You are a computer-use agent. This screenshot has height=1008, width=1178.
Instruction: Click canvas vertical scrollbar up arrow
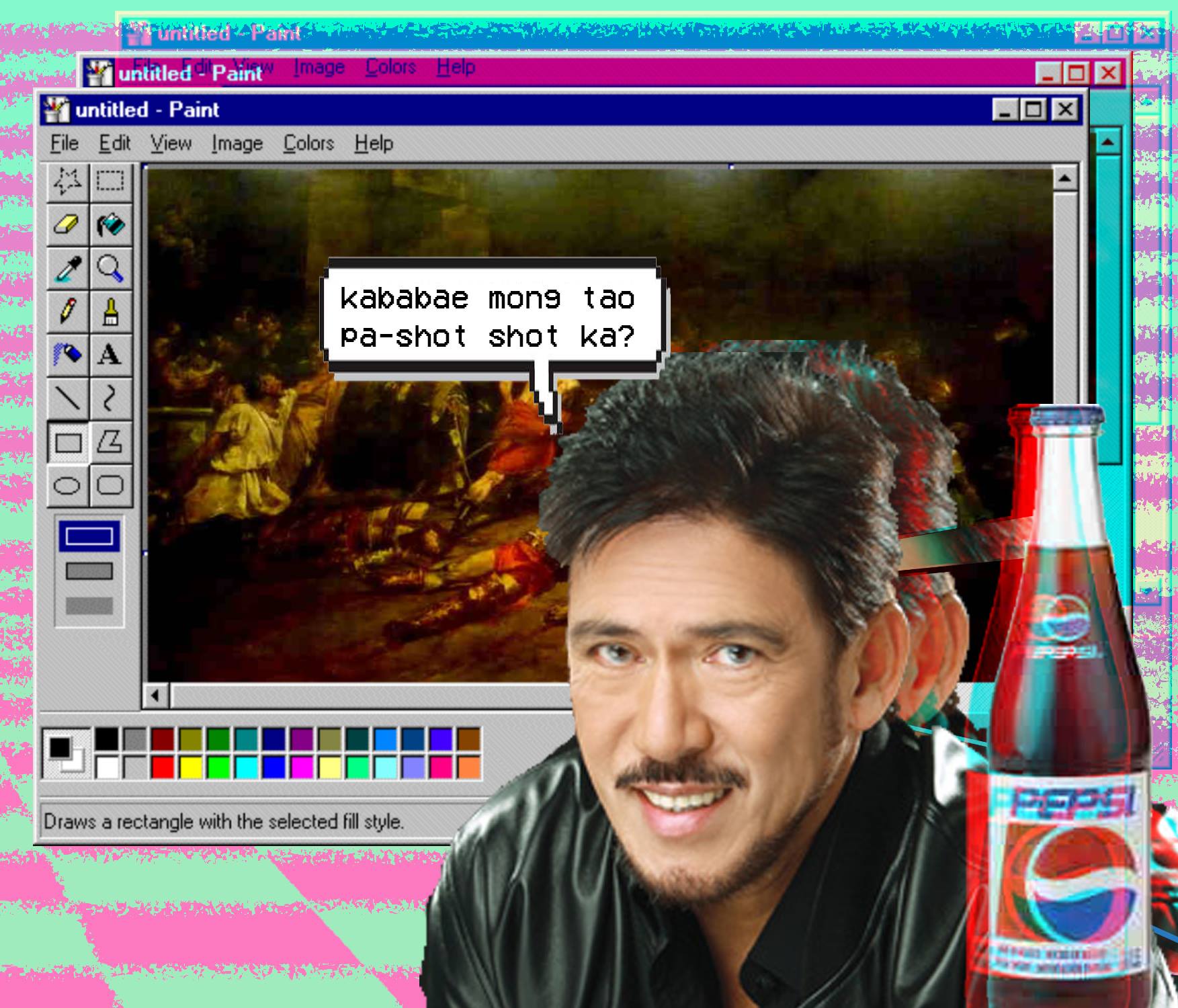tap(1064, 178)
